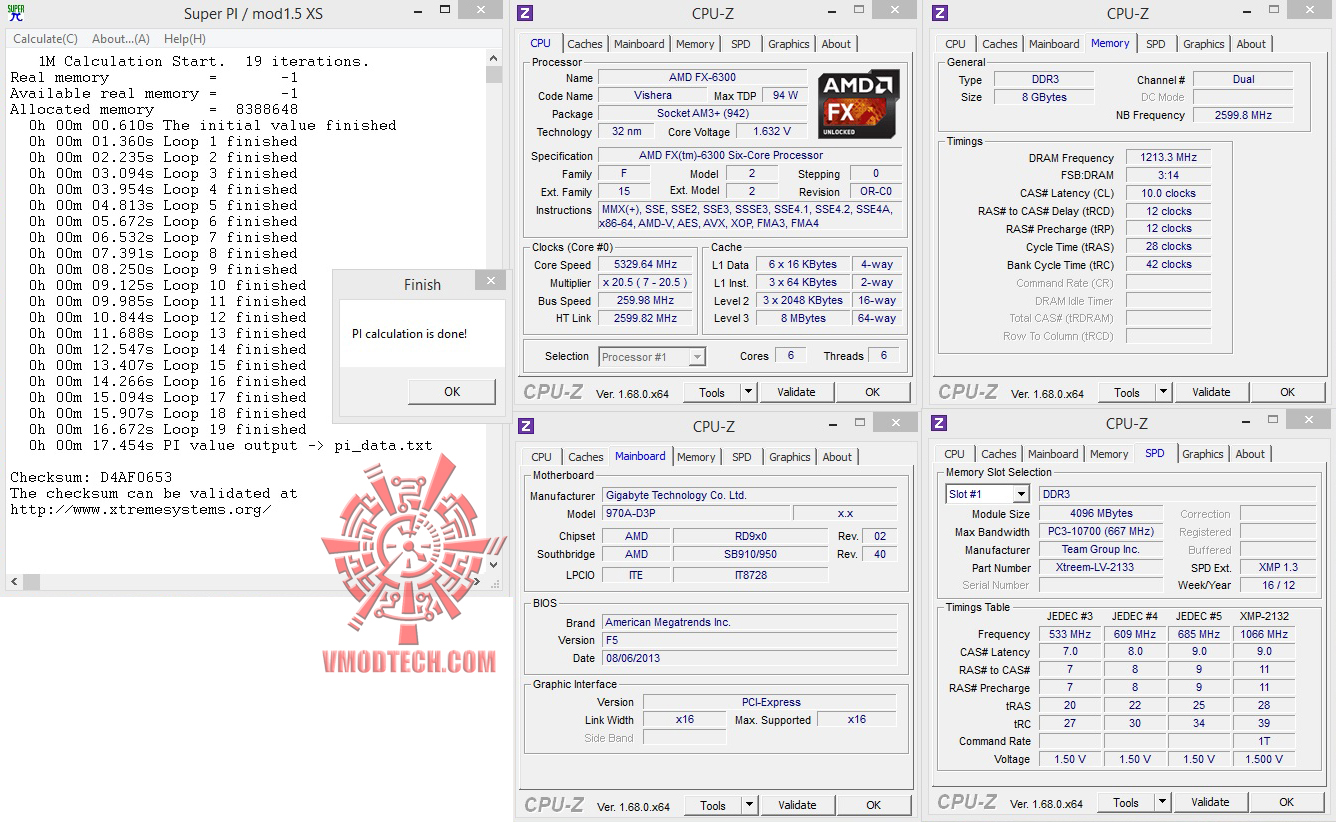Close the Finish dialog with its X button
The width and height of the screenshot is (1336, 822).
coord(491,283)
